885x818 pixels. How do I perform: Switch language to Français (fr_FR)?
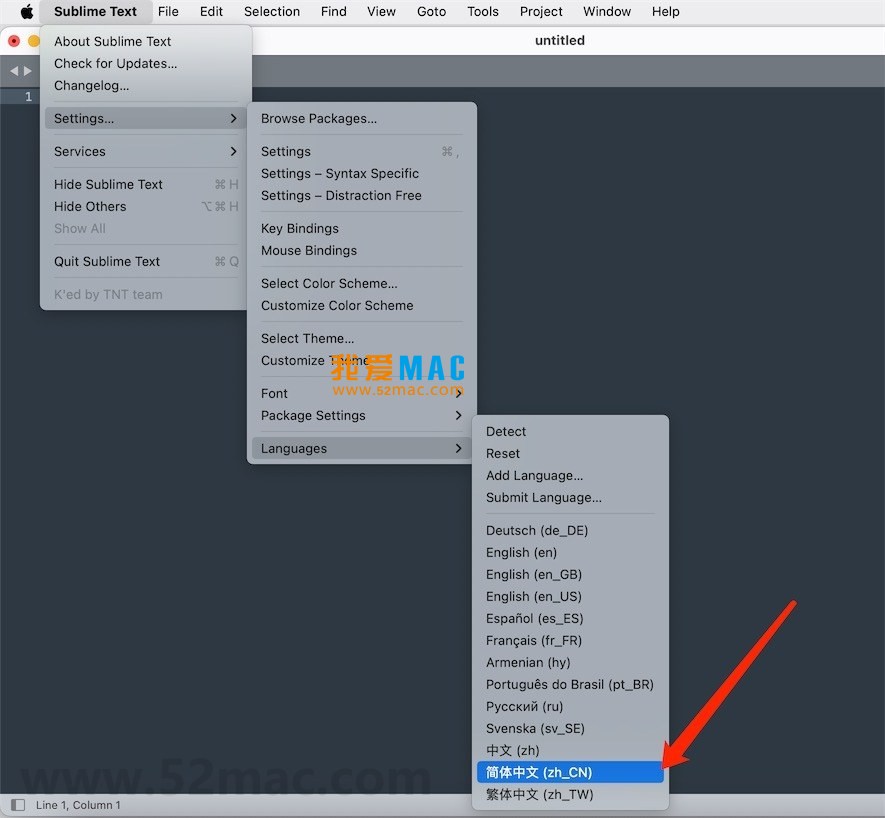[x=570, y=641]
